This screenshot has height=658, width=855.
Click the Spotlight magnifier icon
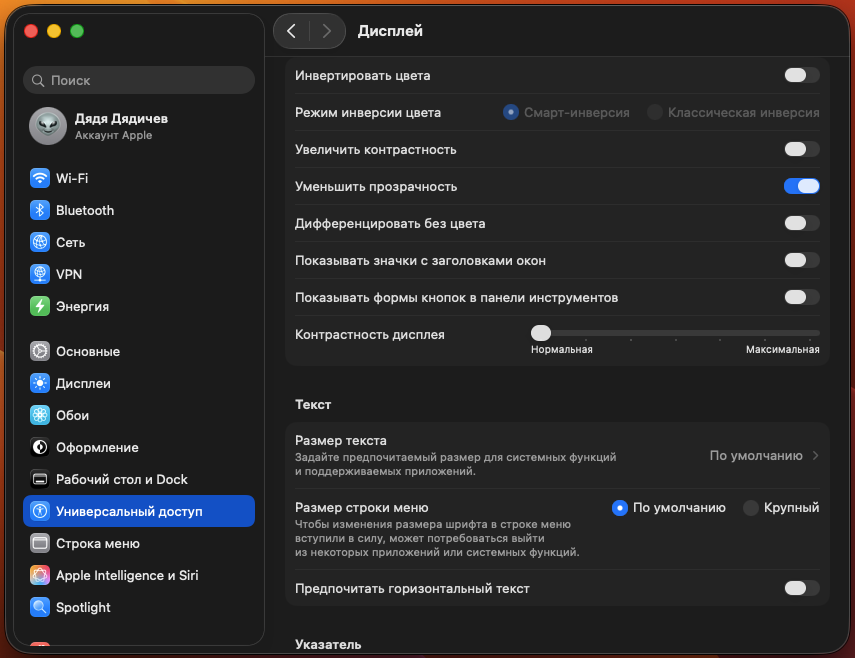(x=40, y=608)
